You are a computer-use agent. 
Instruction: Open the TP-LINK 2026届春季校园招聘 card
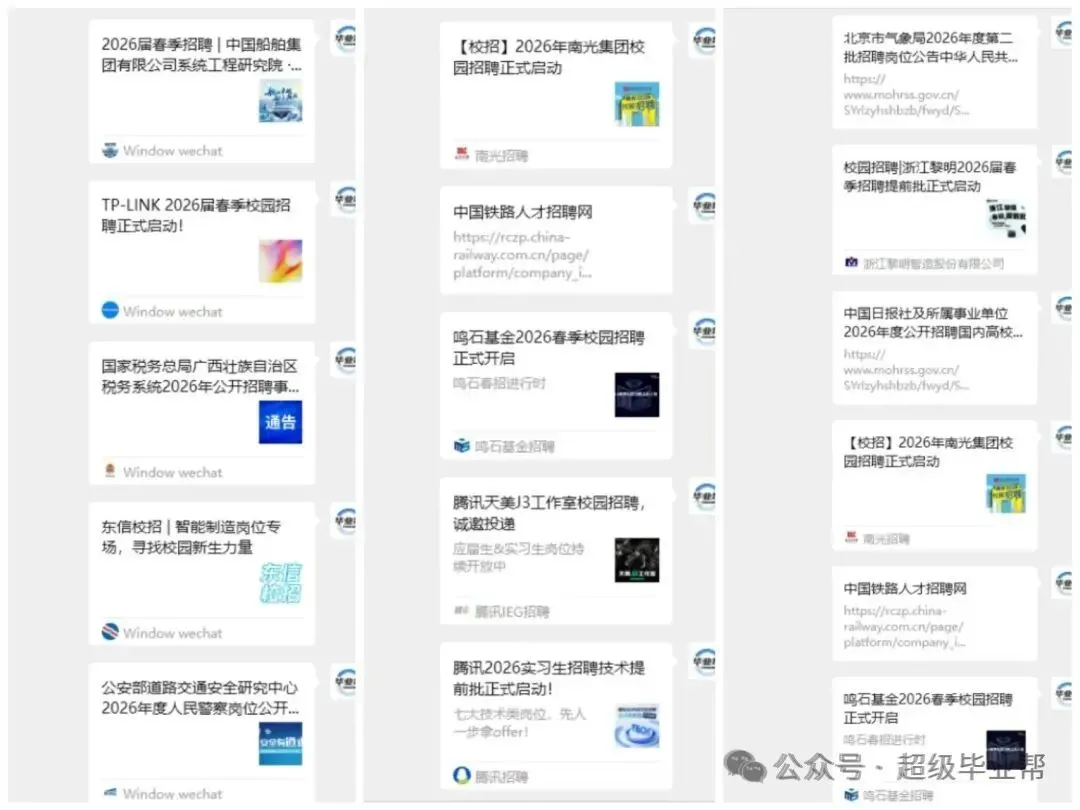pos(202,252)
